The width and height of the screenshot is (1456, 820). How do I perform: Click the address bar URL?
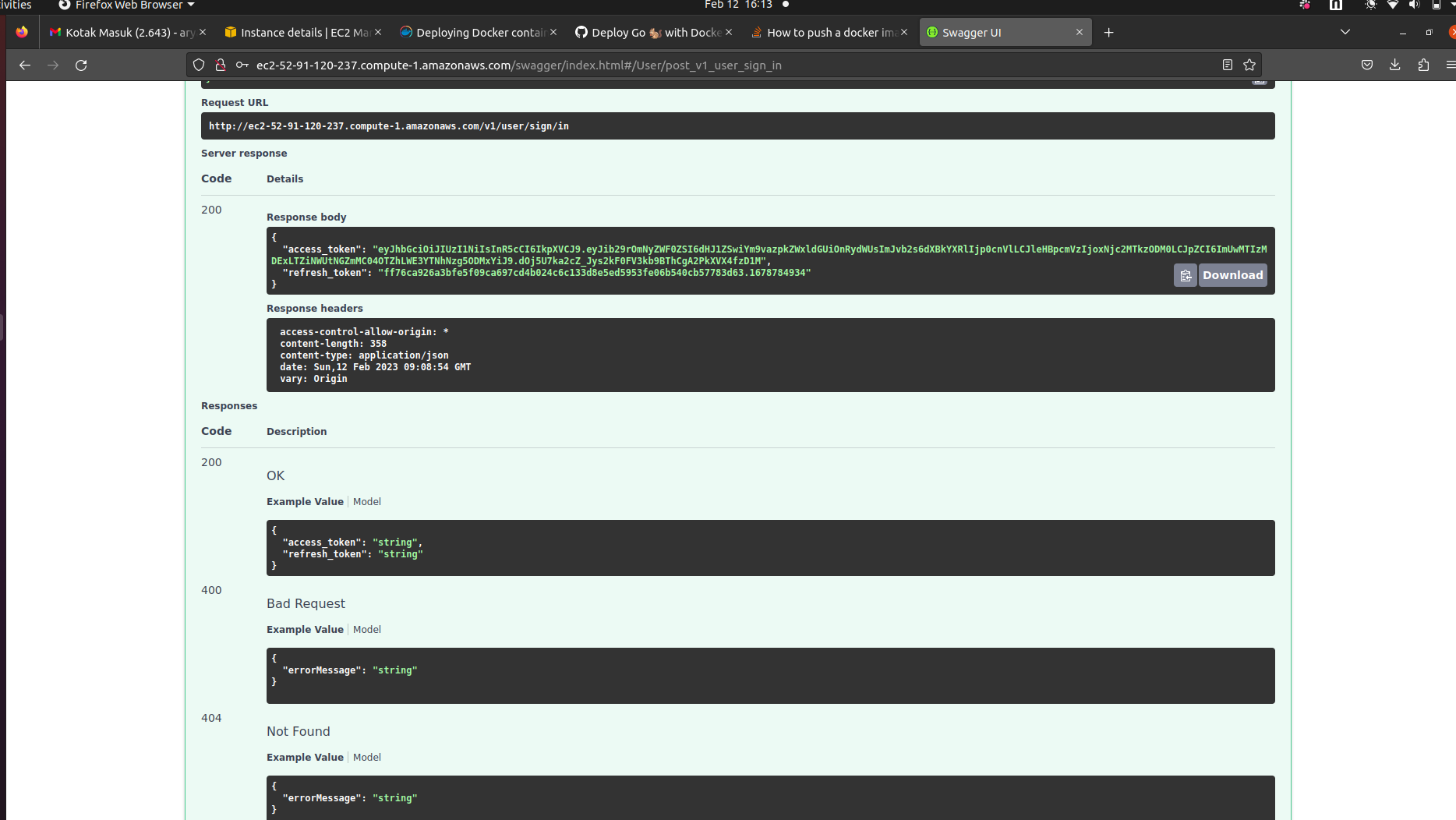click(518, 65)
